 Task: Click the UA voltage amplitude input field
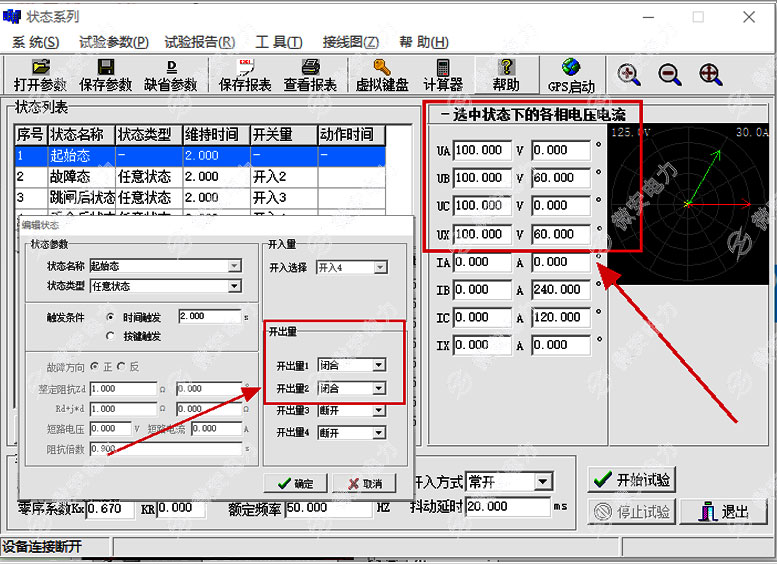482,150
